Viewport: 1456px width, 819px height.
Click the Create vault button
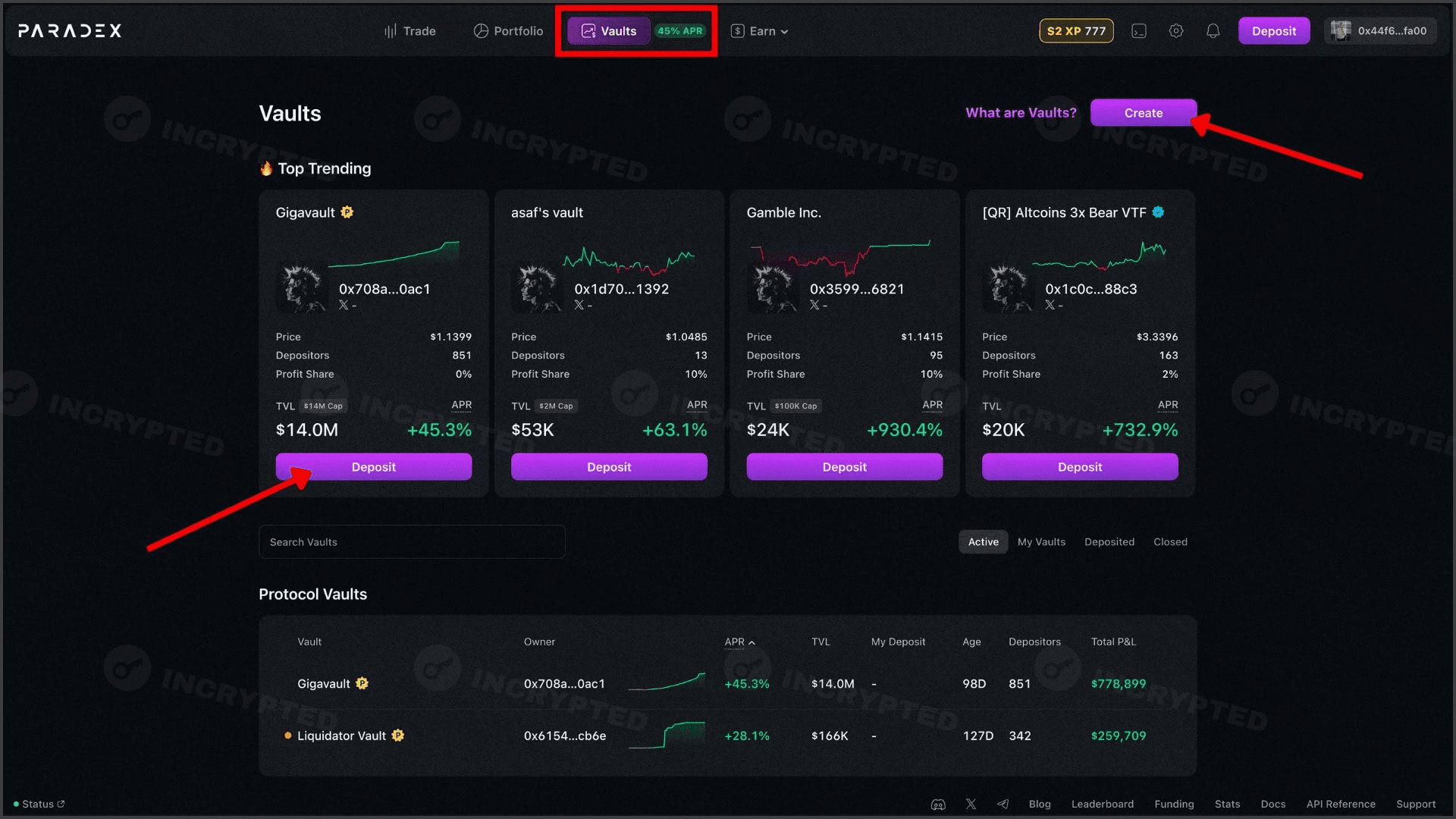[x=1143, y=113]
